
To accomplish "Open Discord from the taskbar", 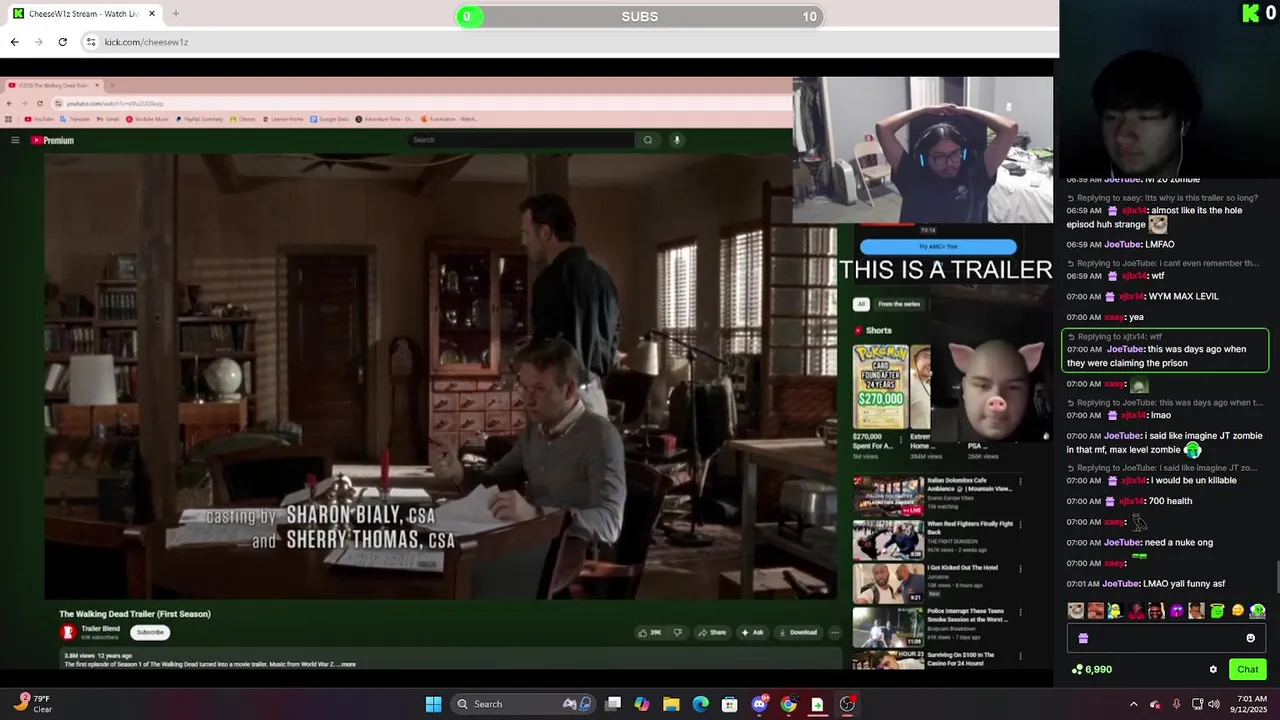I will click(x=759, y=704).
